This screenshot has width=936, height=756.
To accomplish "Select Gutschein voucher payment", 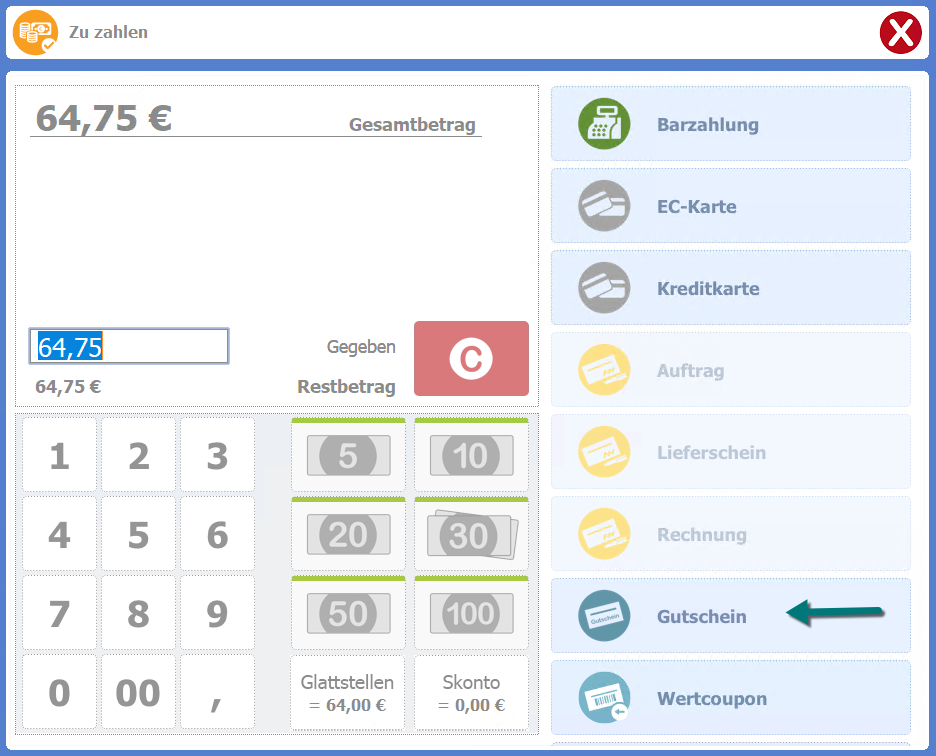I will 730,616.
